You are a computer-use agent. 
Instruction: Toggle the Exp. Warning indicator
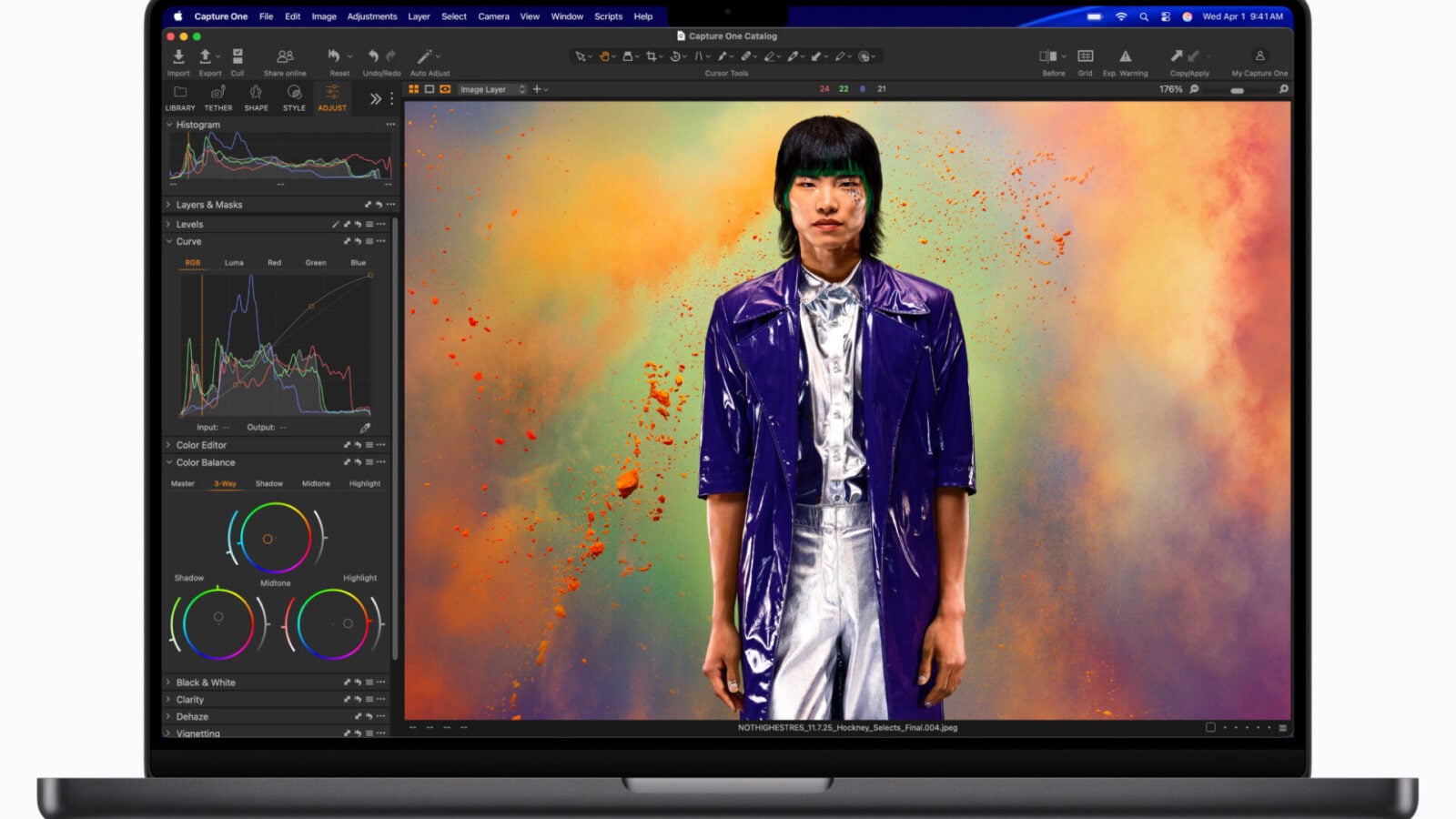coord(1125,57)
